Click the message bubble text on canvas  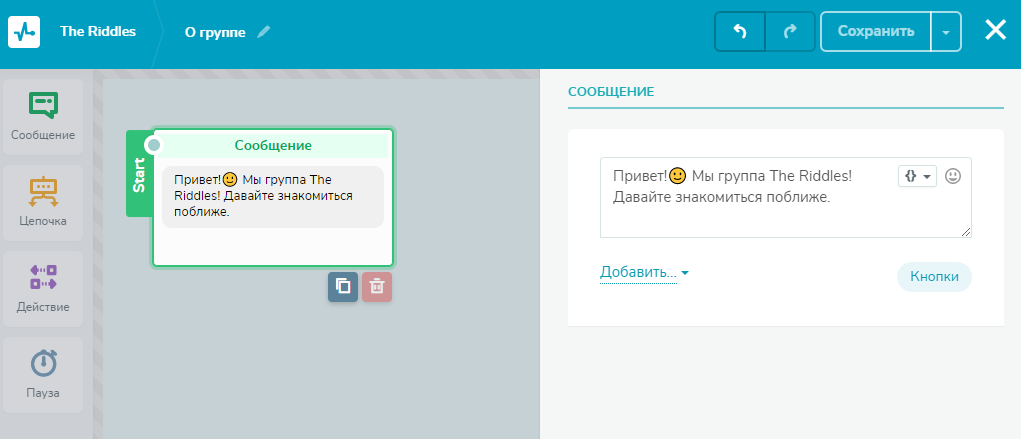[273, 196]
